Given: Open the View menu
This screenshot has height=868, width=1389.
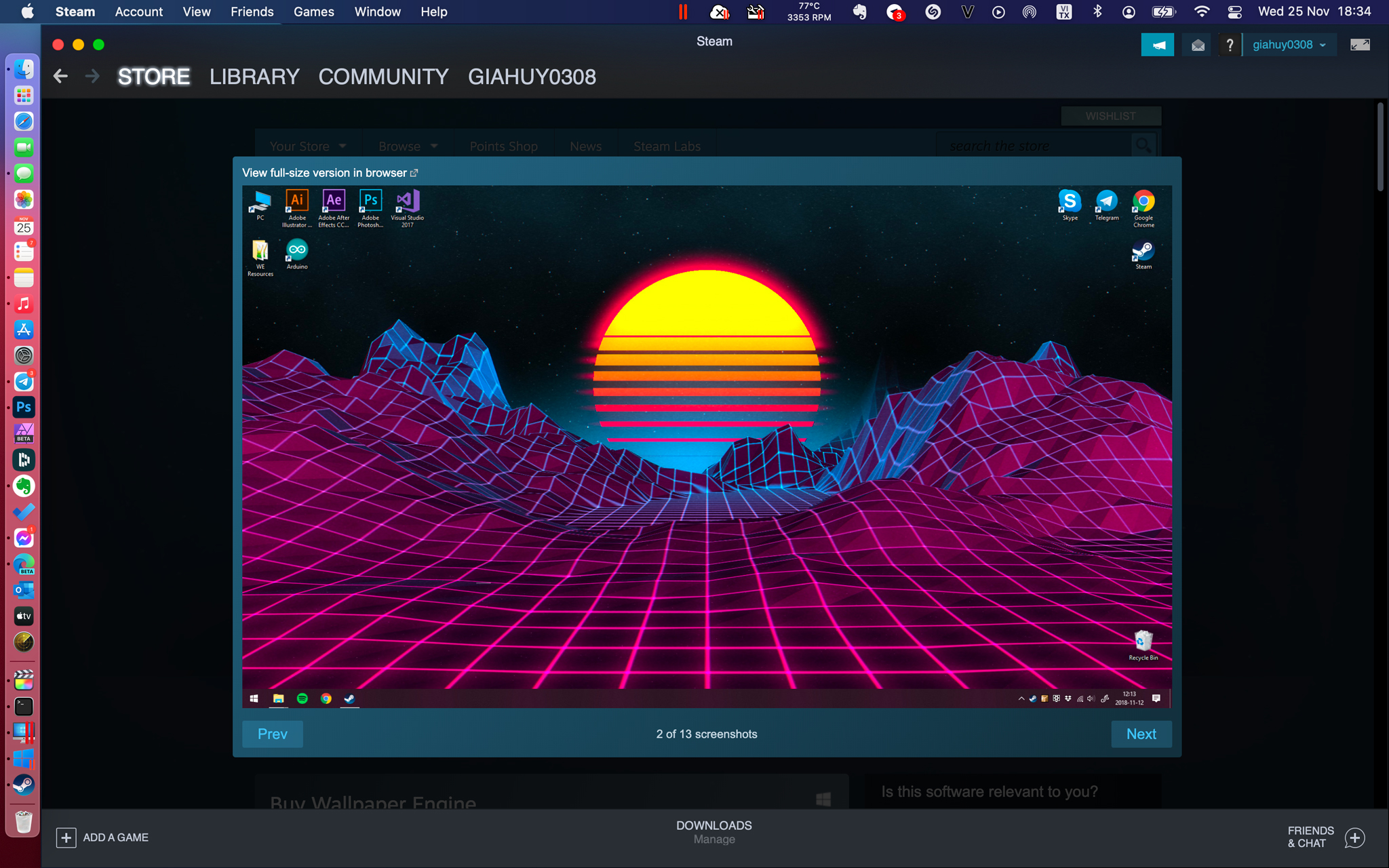Looking at the screenshot, I should click(197, 12).
